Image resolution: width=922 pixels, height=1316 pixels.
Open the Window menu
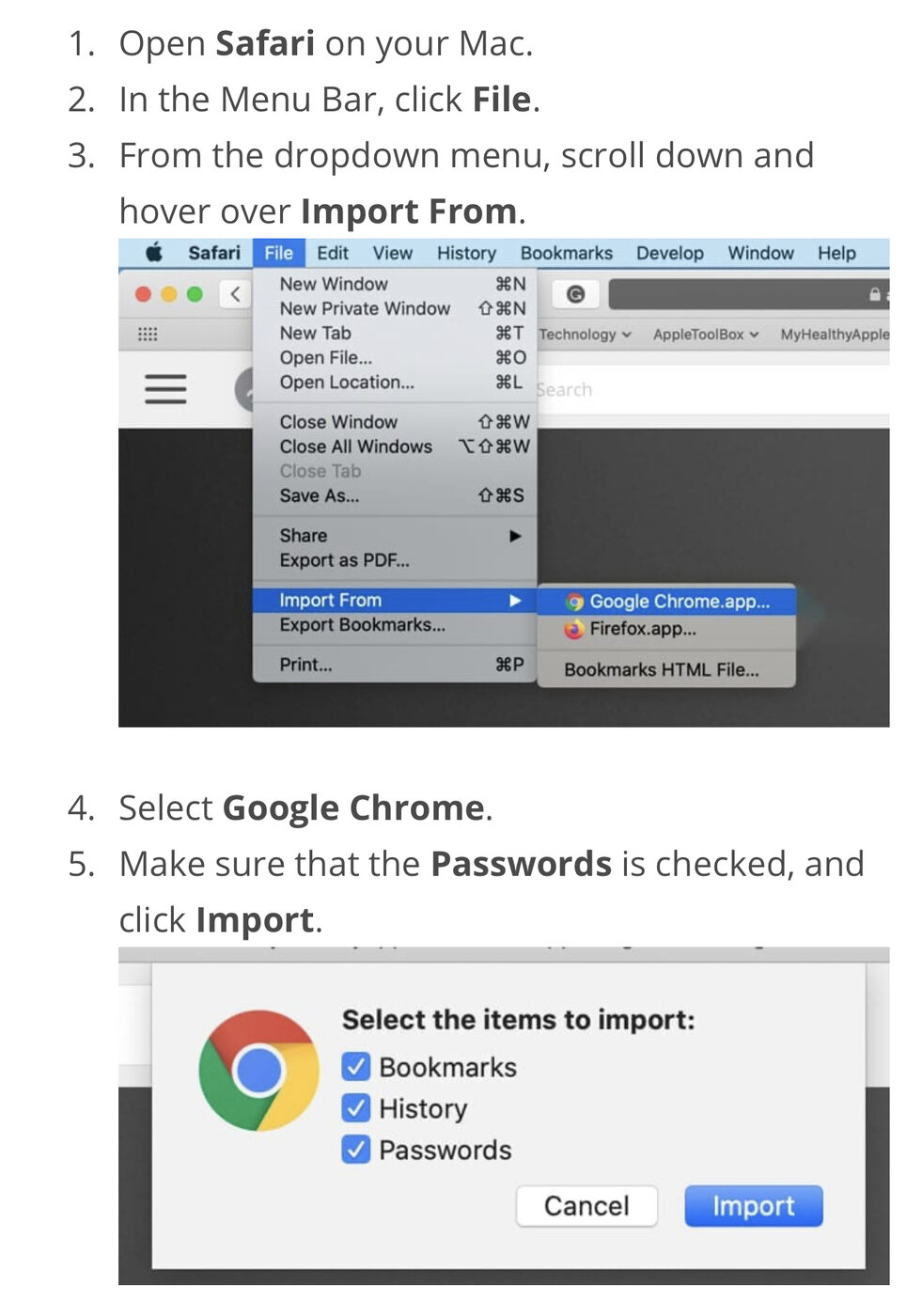[x=760, y=253]
